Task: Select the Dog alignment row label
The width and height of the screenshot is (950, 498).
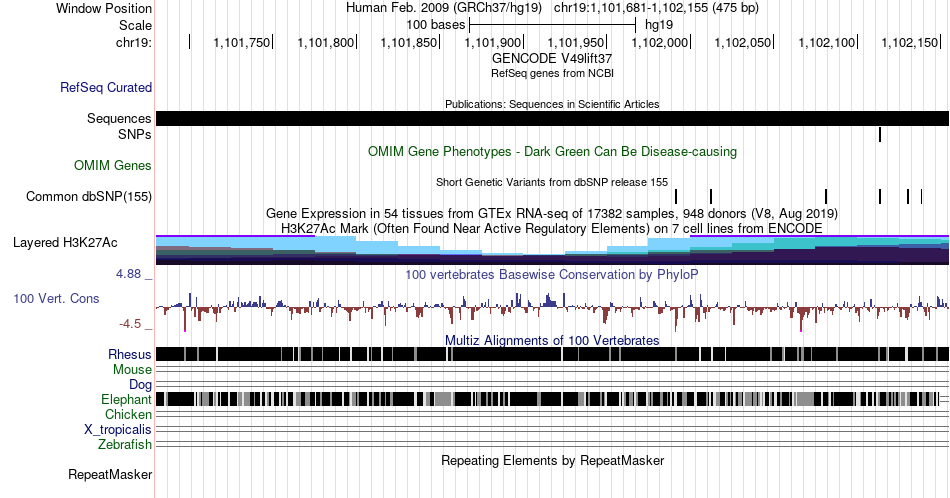Action: pyautogui.click(x=140, y=385)
